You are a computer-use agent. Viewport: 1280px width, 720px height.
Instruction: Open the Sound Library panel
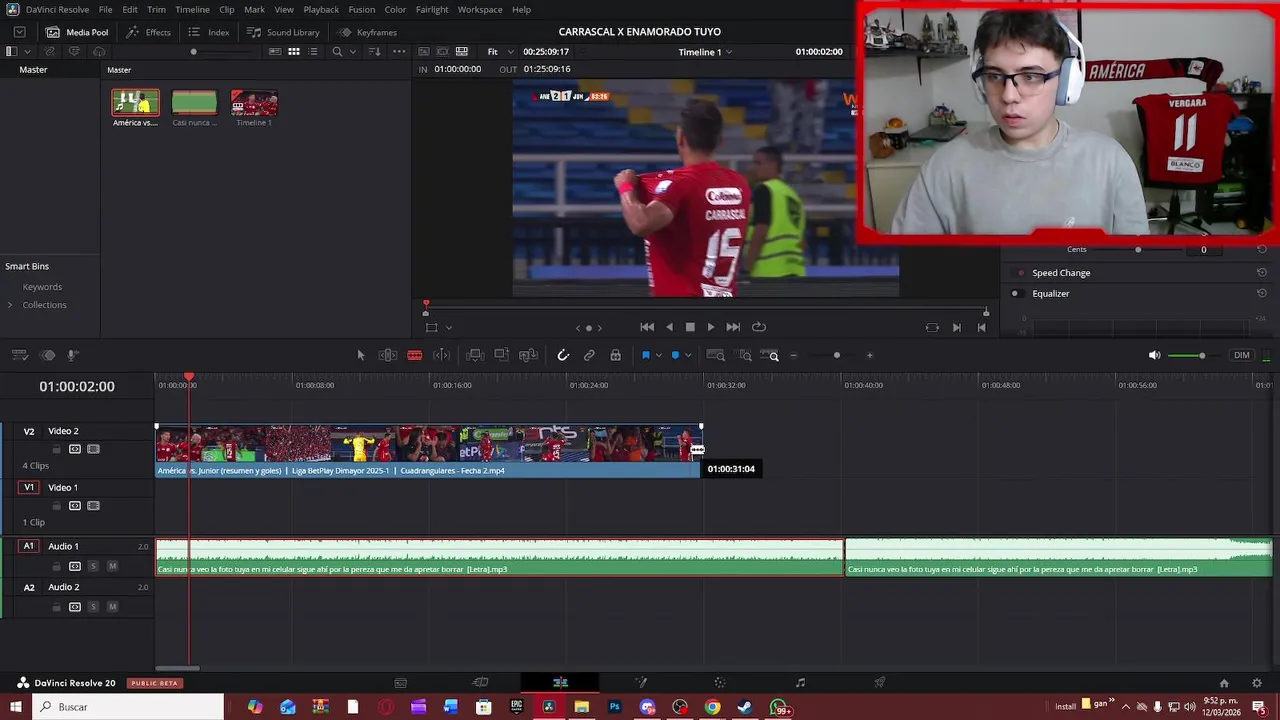tap(283, 32)
